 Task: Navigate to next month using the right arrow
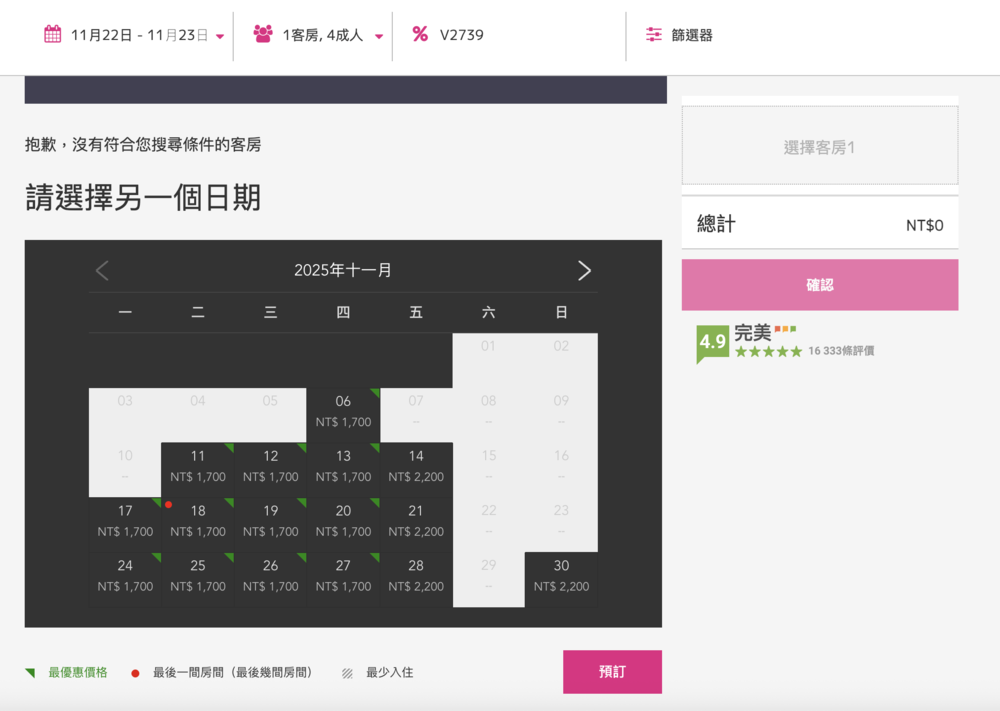[x=585, y=270]
